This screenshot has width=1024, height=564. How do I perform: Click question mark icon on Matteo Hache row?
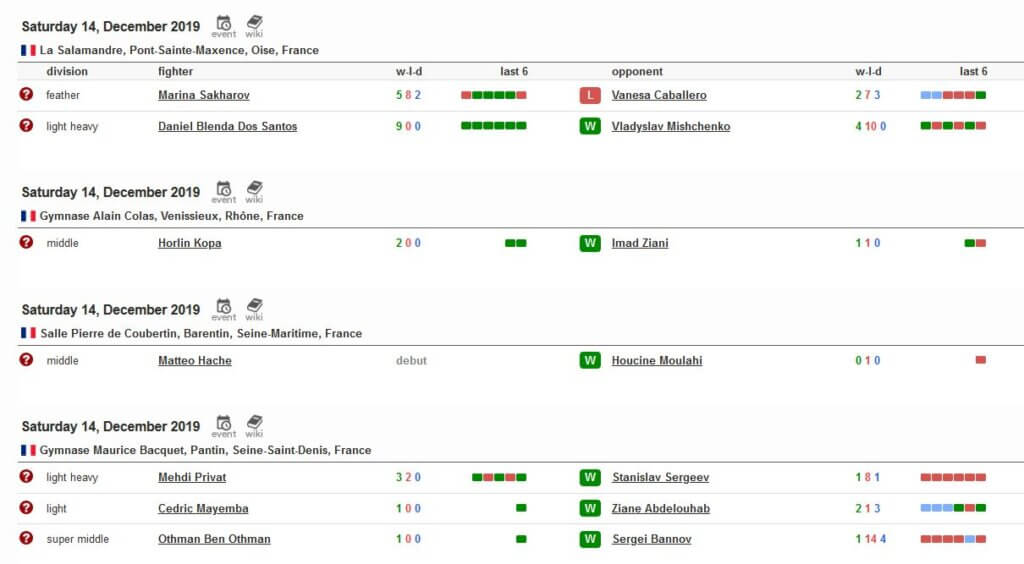[27, 359]
